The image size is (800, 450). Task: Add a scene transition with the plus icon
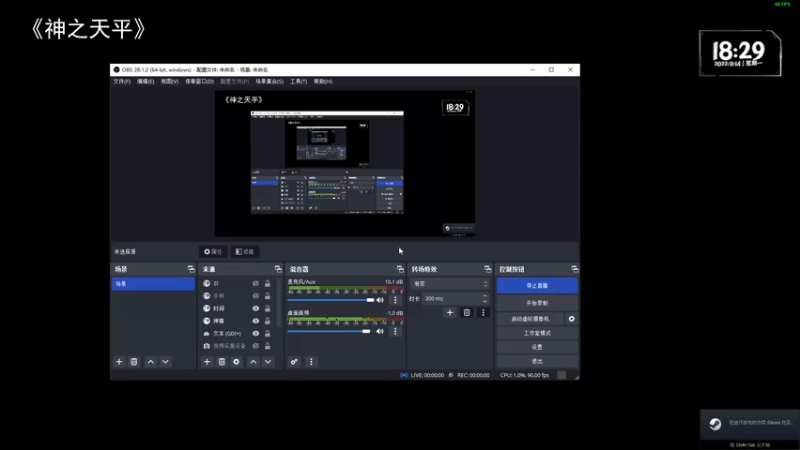point(449,313)
